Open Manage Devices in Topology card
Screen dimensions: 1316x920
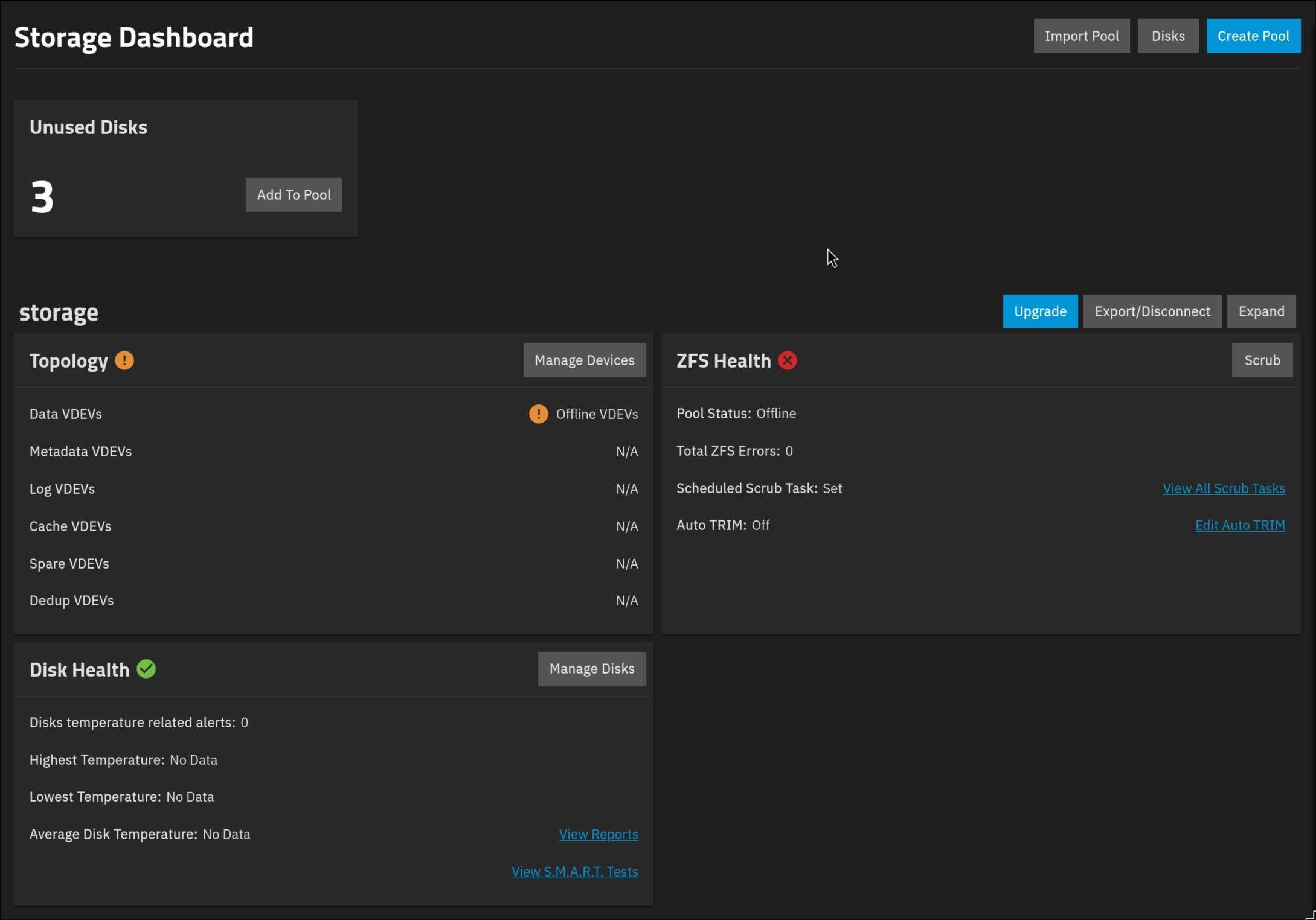[585, 360]
